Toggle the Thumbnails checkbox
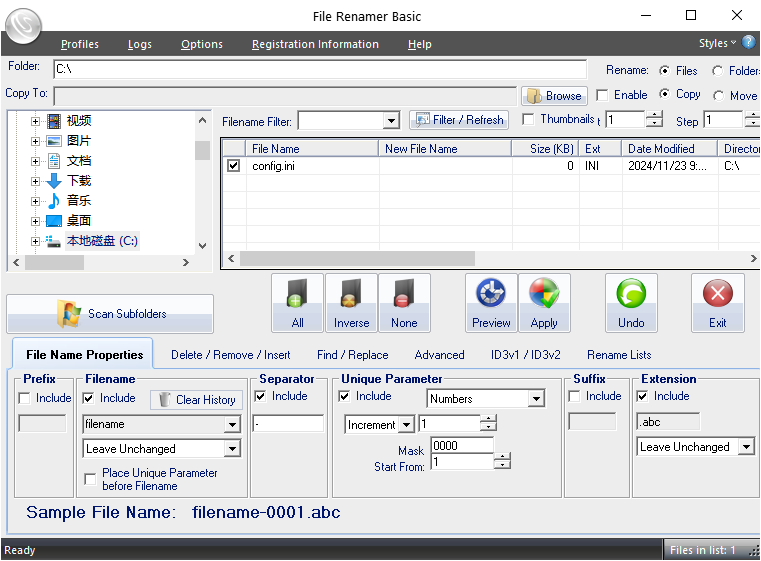The width and height of the screenshot is (761, 561). tap(528, 119)
